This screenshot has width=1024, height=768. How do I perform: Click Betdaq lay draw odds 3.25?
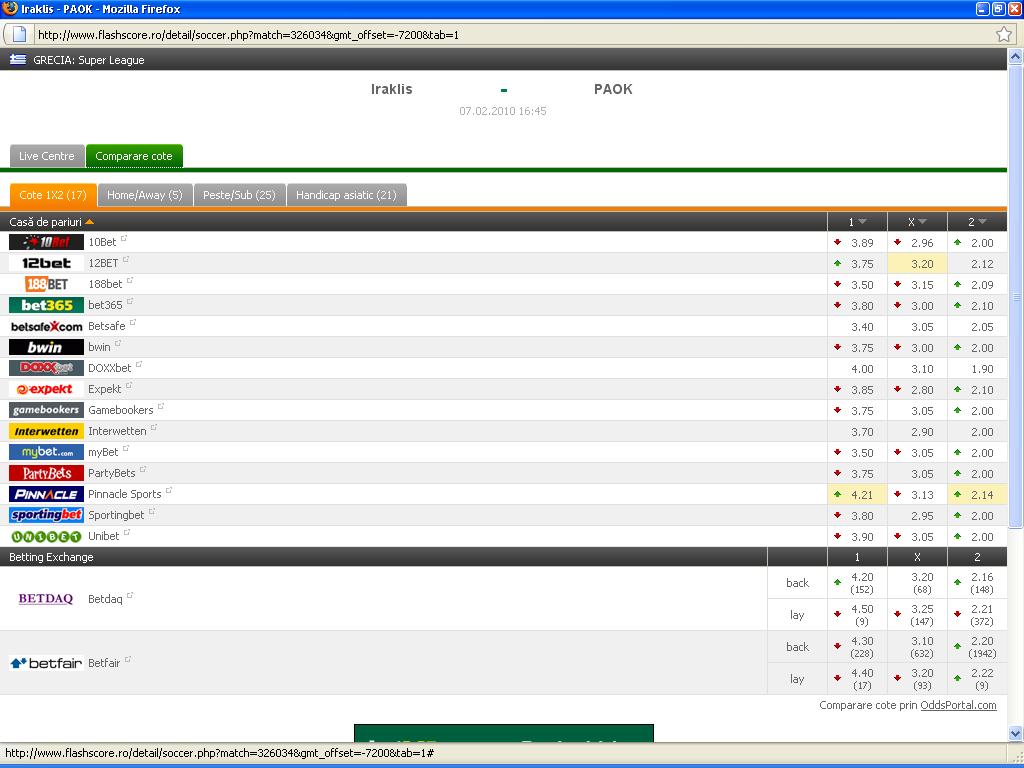click(x=922, y=609)
